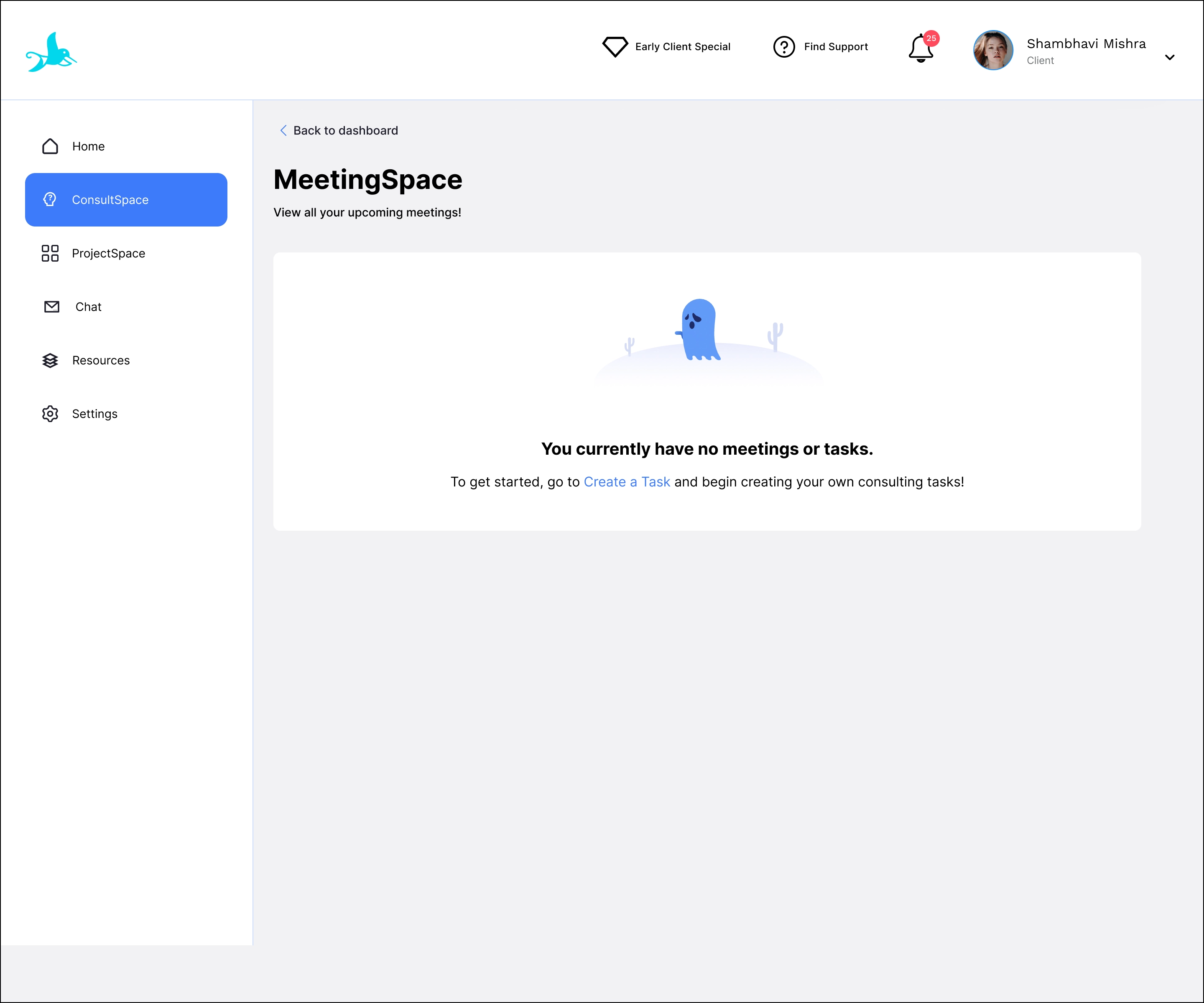
Task: Click the diamond Early Client Special icon
Action: click(x=615, y=46)
